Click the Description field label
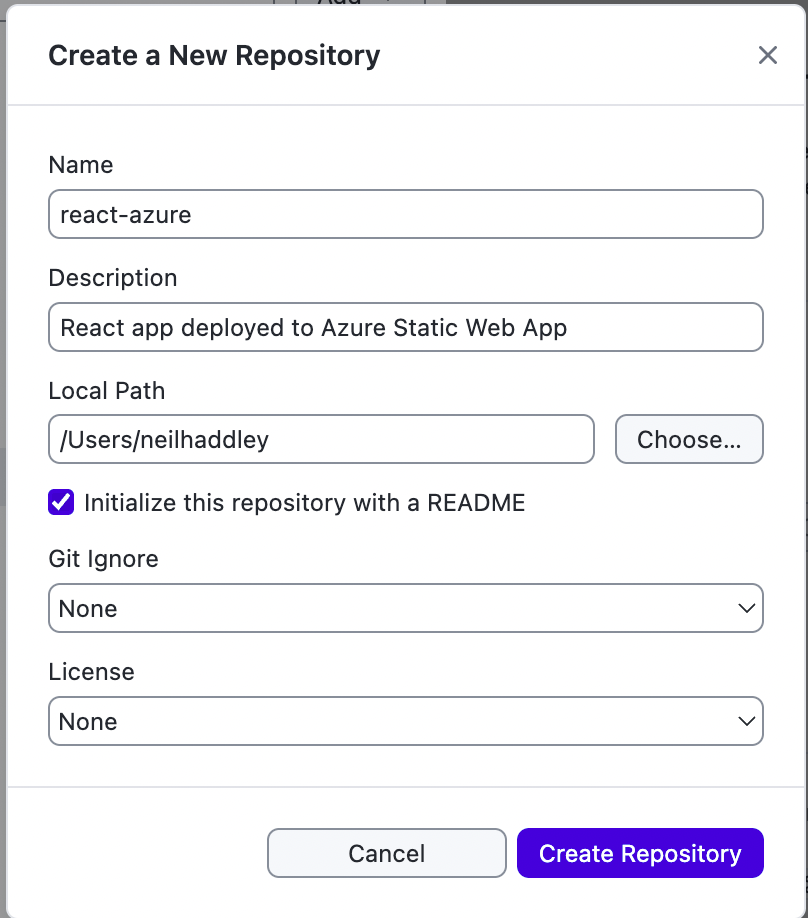Screen dimensions: 808x918 click(x=113, y=278)
